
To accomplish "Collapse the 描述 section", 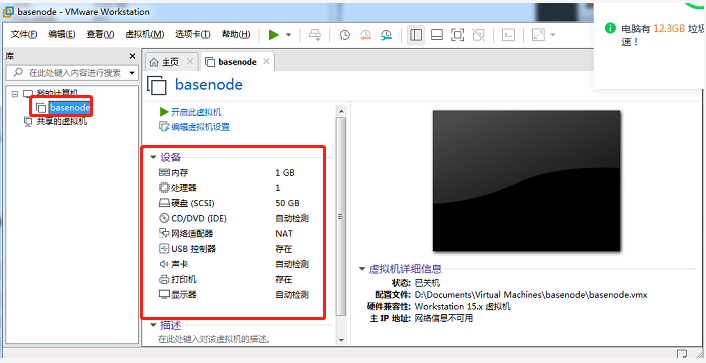I will 154,325.
